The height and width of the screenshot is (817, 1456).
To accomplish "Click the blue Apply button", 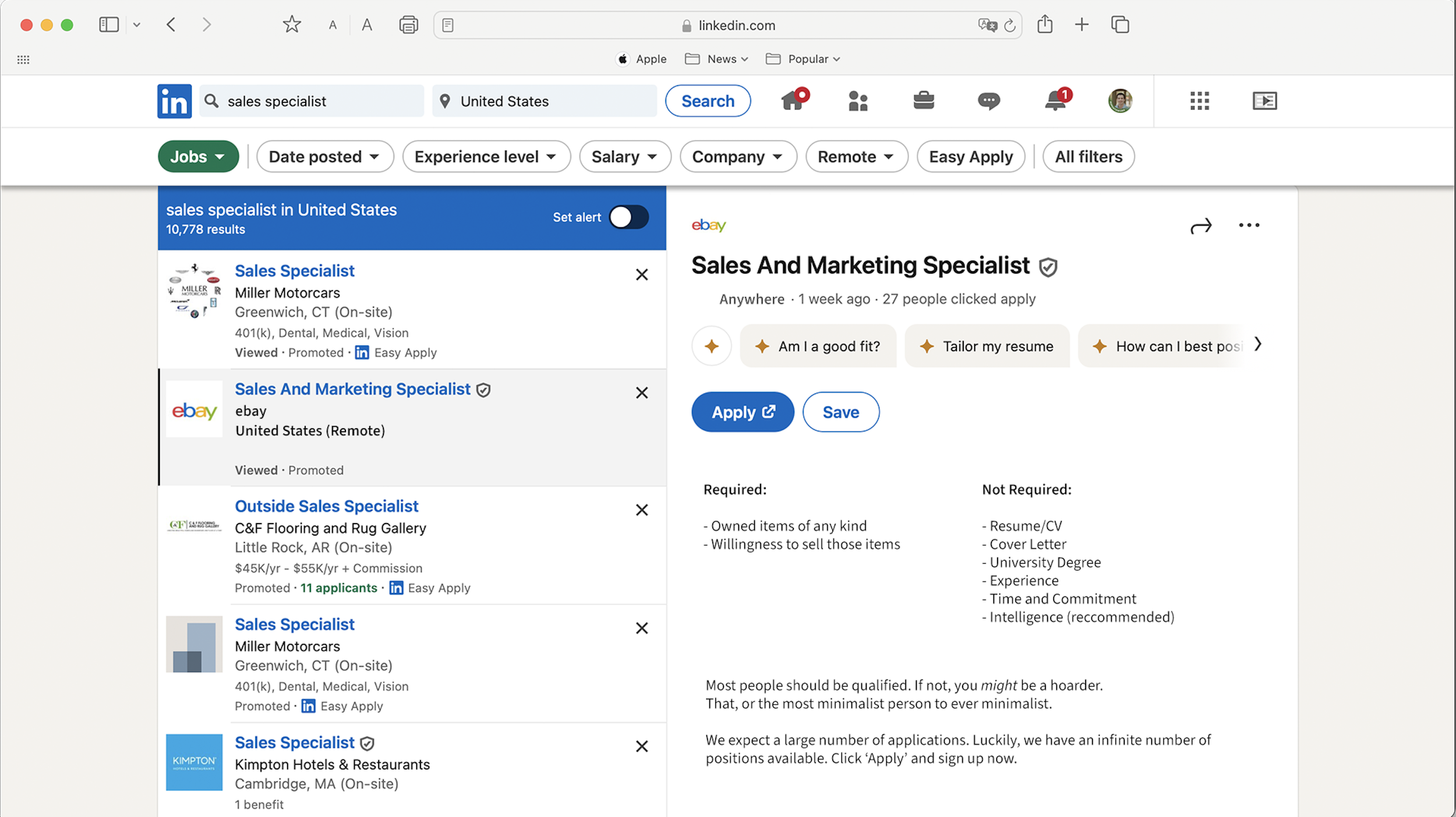I will coord(742,412).
